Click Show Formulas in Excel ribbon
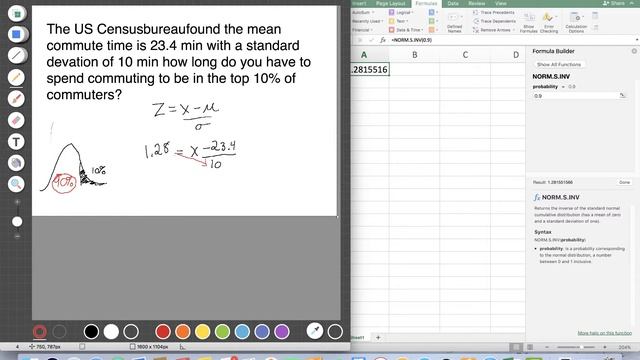Screen dimensions: 640x360 click(x=529, y=22)
